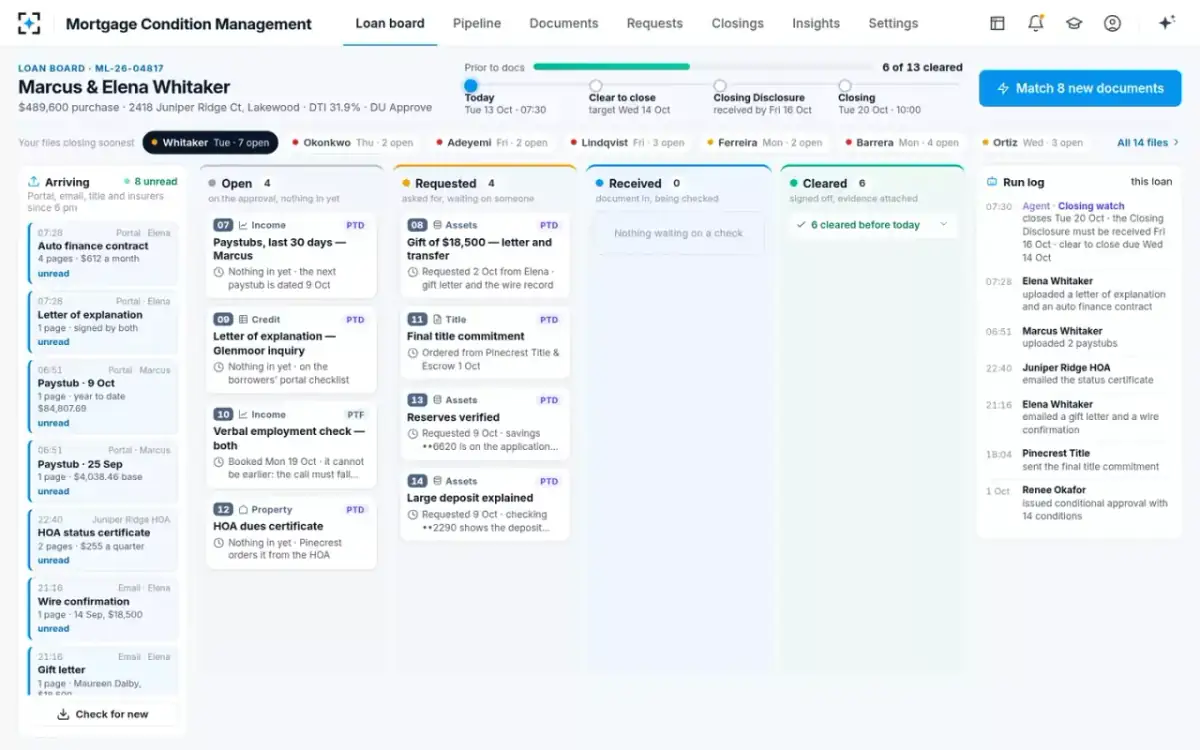
Task: Open the Closings tab
Action: click(738, 23)
